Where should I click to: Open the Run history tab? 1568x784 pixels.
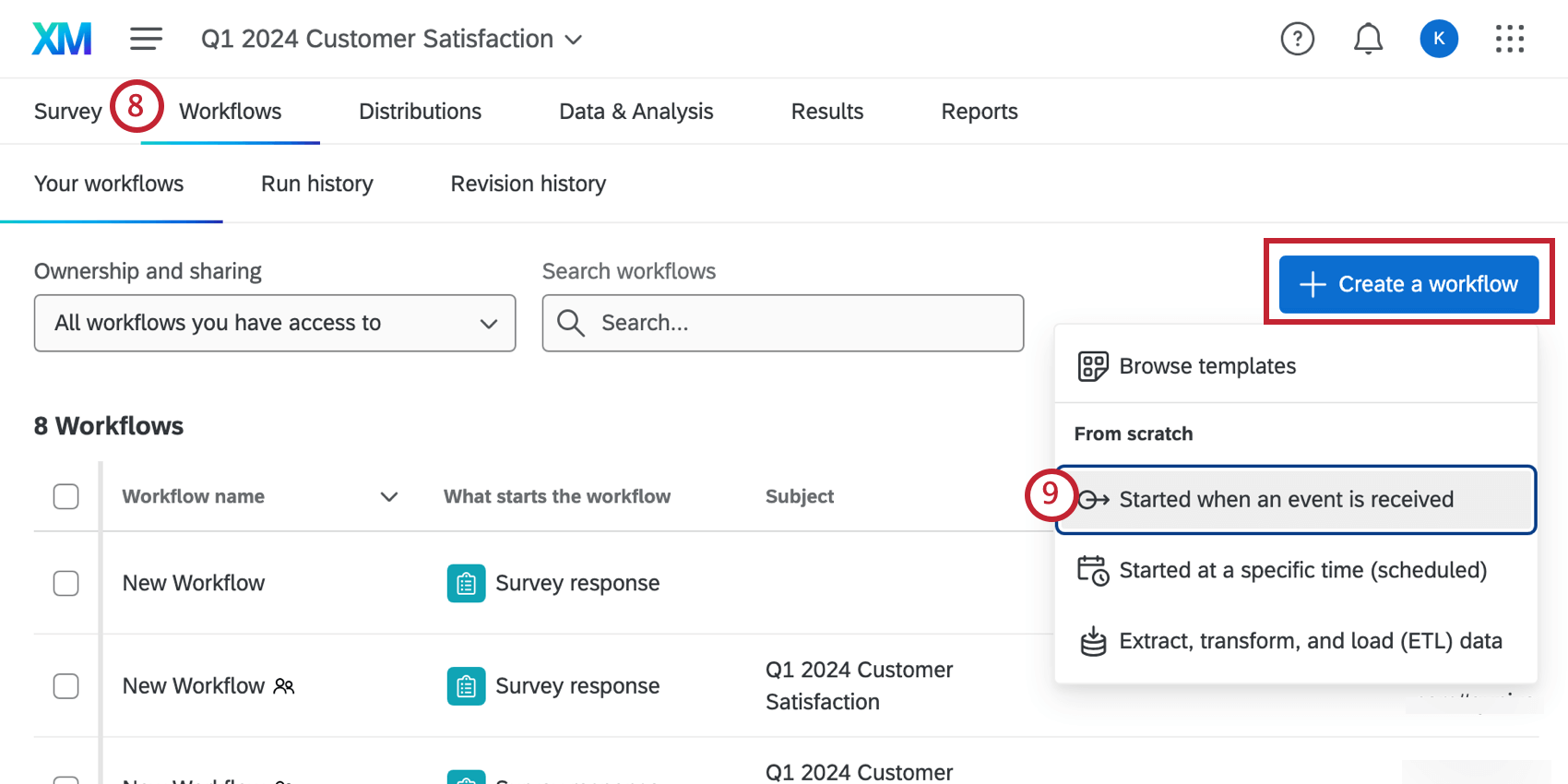point(316,184)
